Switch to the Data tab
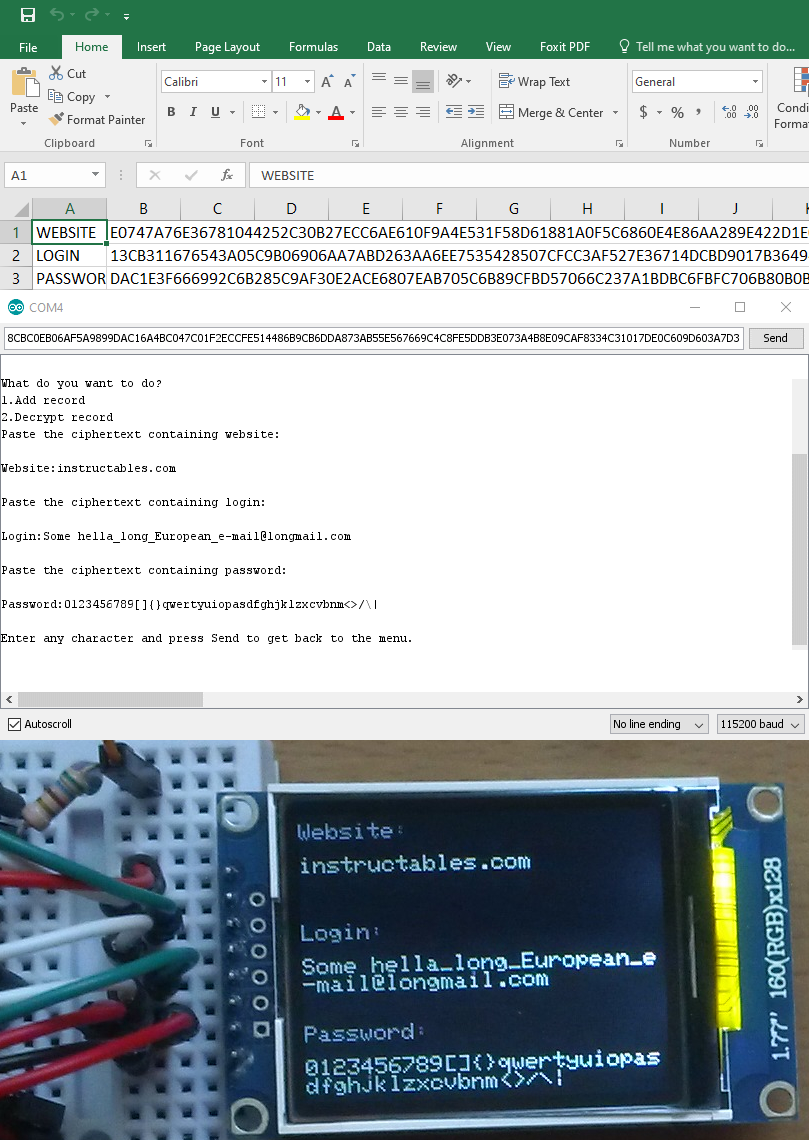The width and height of the screenshot is (809, 1140). point(379,47)
